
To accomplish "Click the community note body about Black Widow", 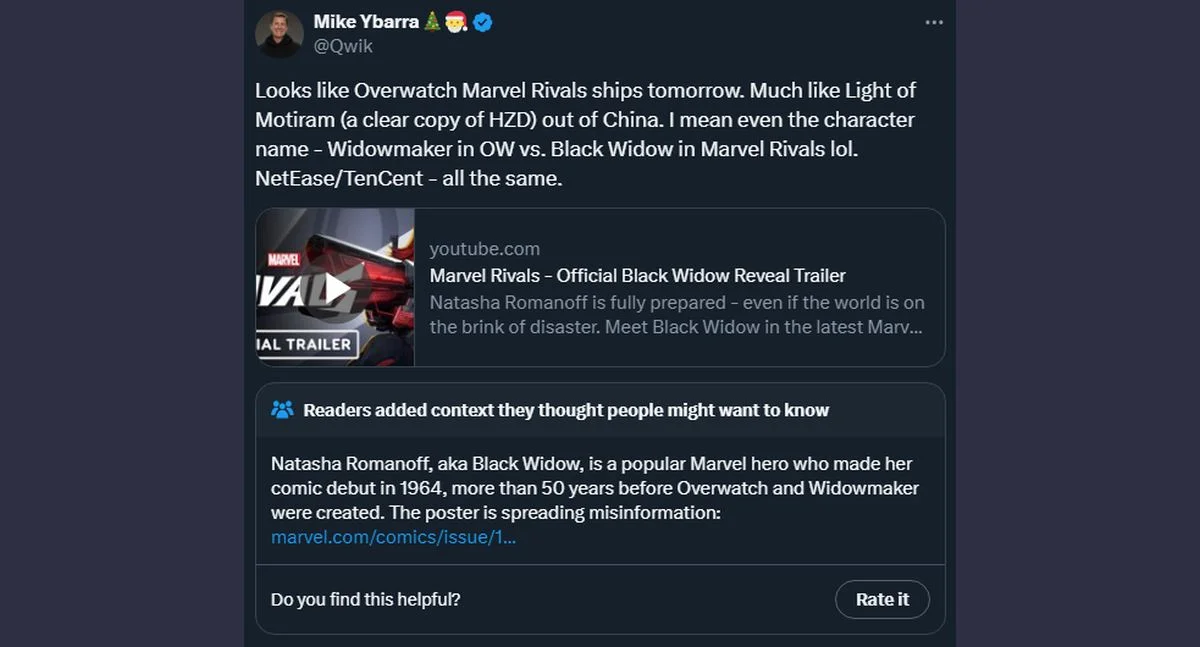I will click(x=594, y=488).
